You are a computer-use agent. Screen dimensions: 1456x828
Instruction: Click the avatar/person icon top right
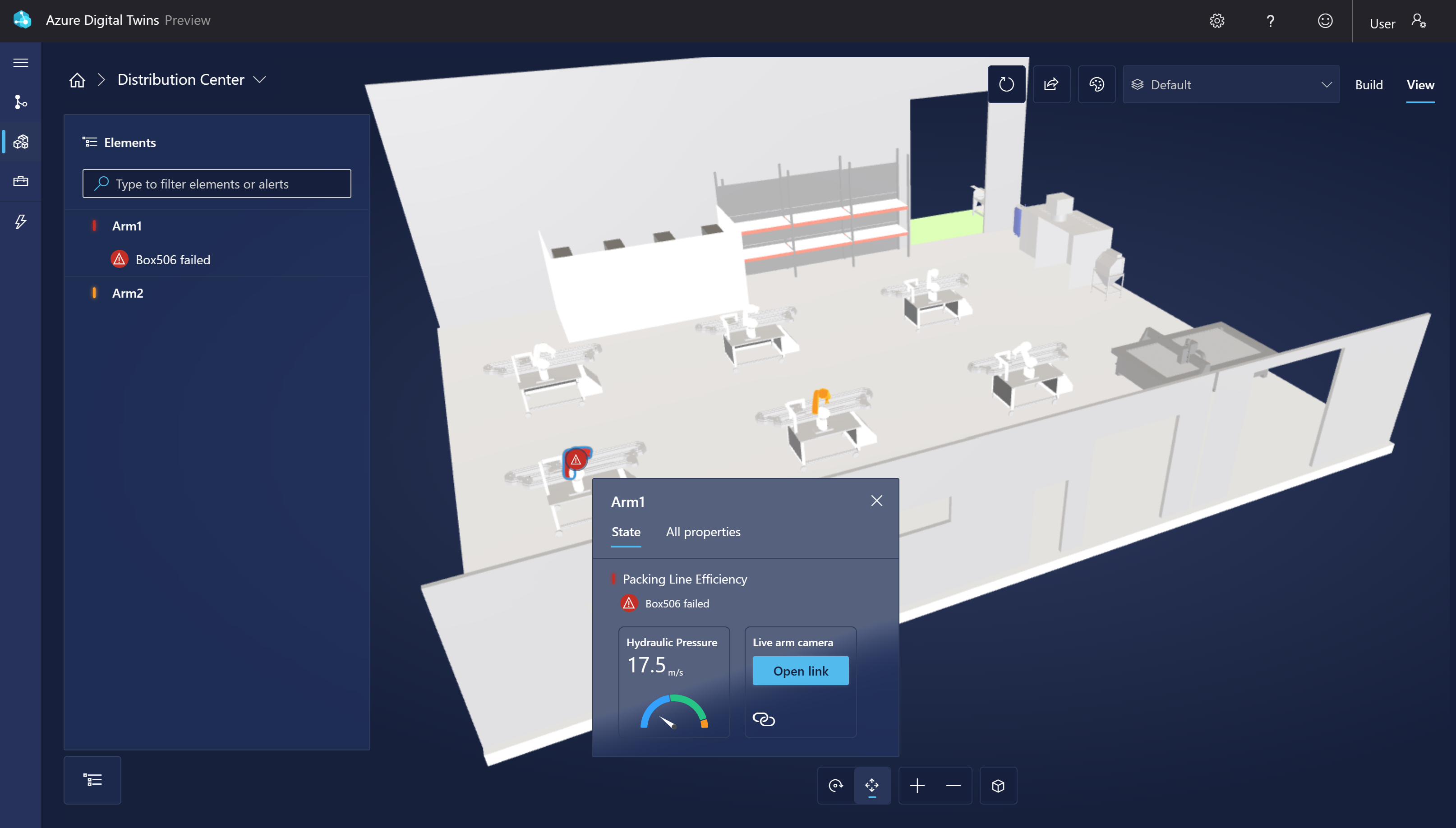(x=1418, y=19)
